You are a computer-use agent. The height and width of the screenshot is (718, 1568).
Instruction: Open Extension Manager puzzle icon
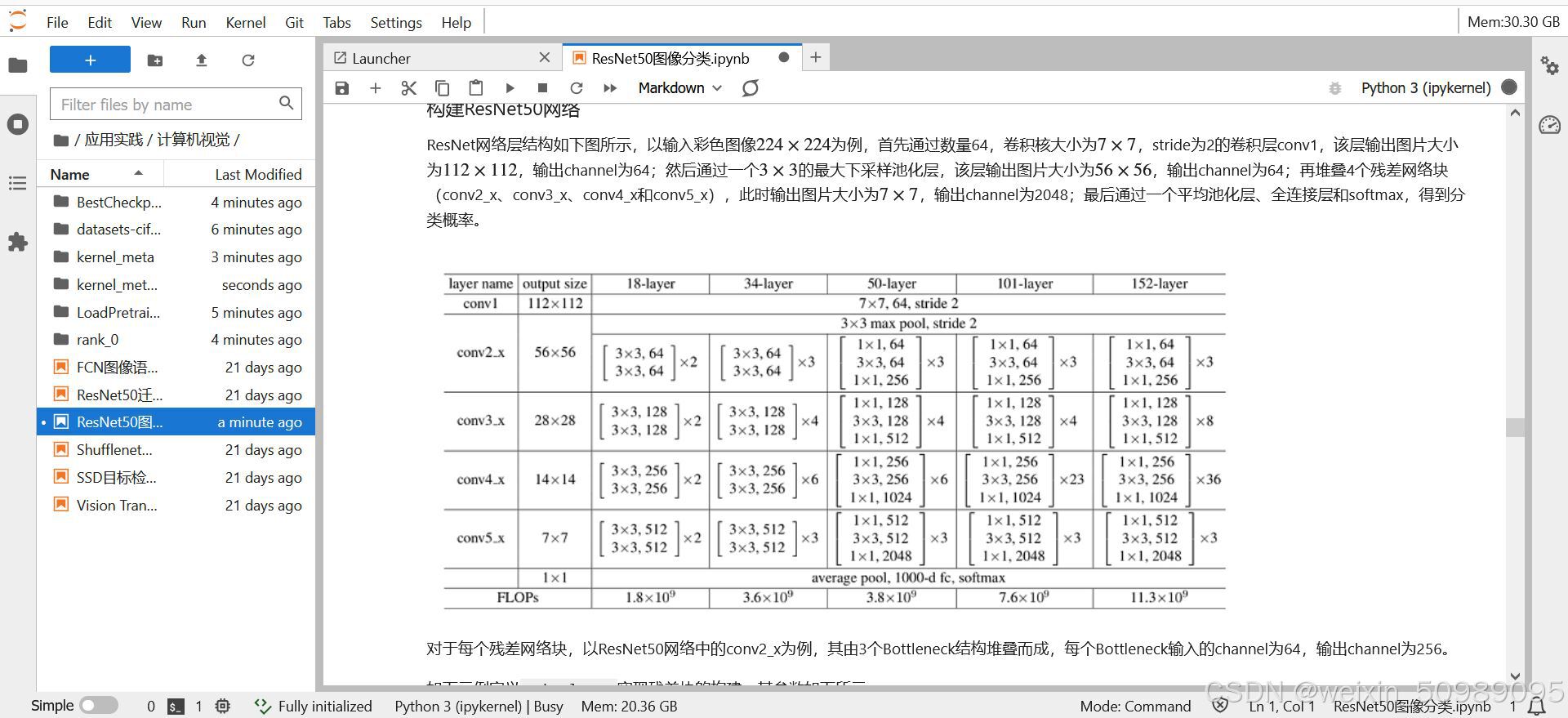point(18,242)
